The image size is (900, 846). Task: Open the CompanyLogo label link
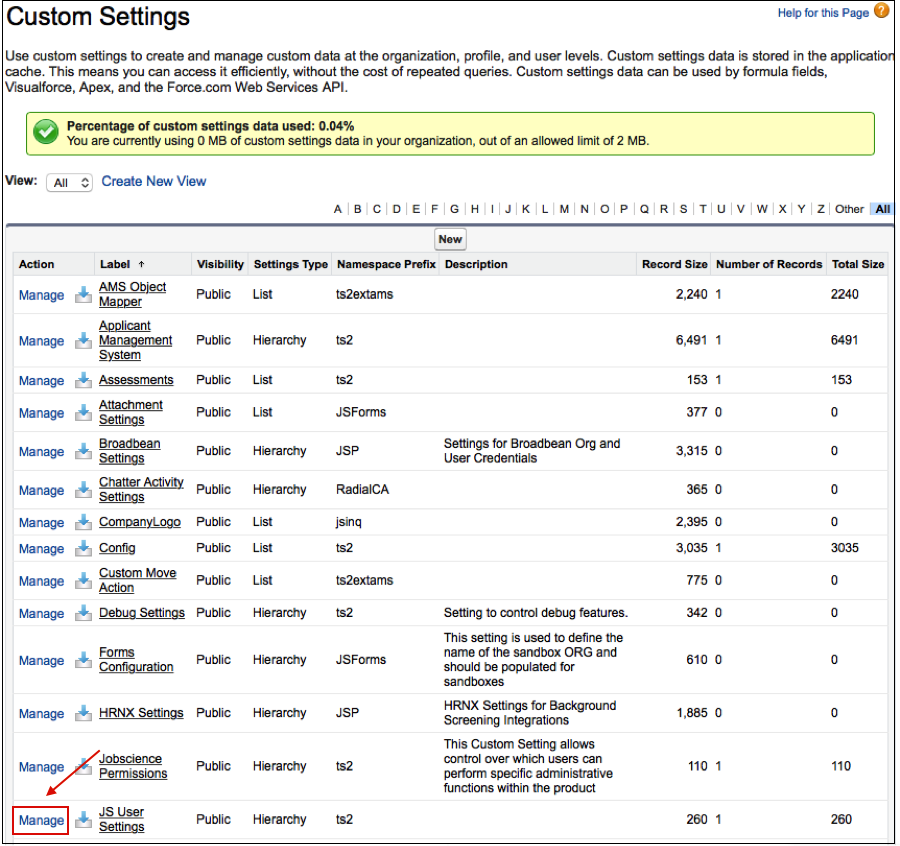click(139, 522)
